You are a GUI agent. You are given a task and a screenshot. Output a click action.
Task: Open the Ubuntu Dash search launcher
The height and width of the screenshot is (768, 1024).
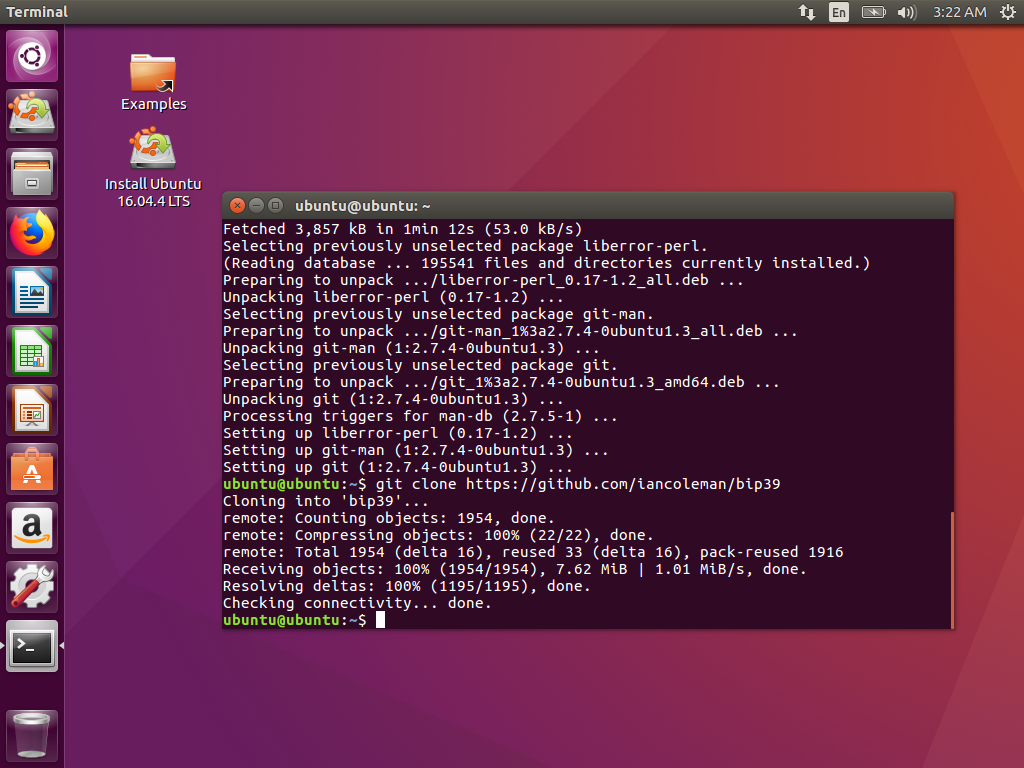tap(32, 56)
